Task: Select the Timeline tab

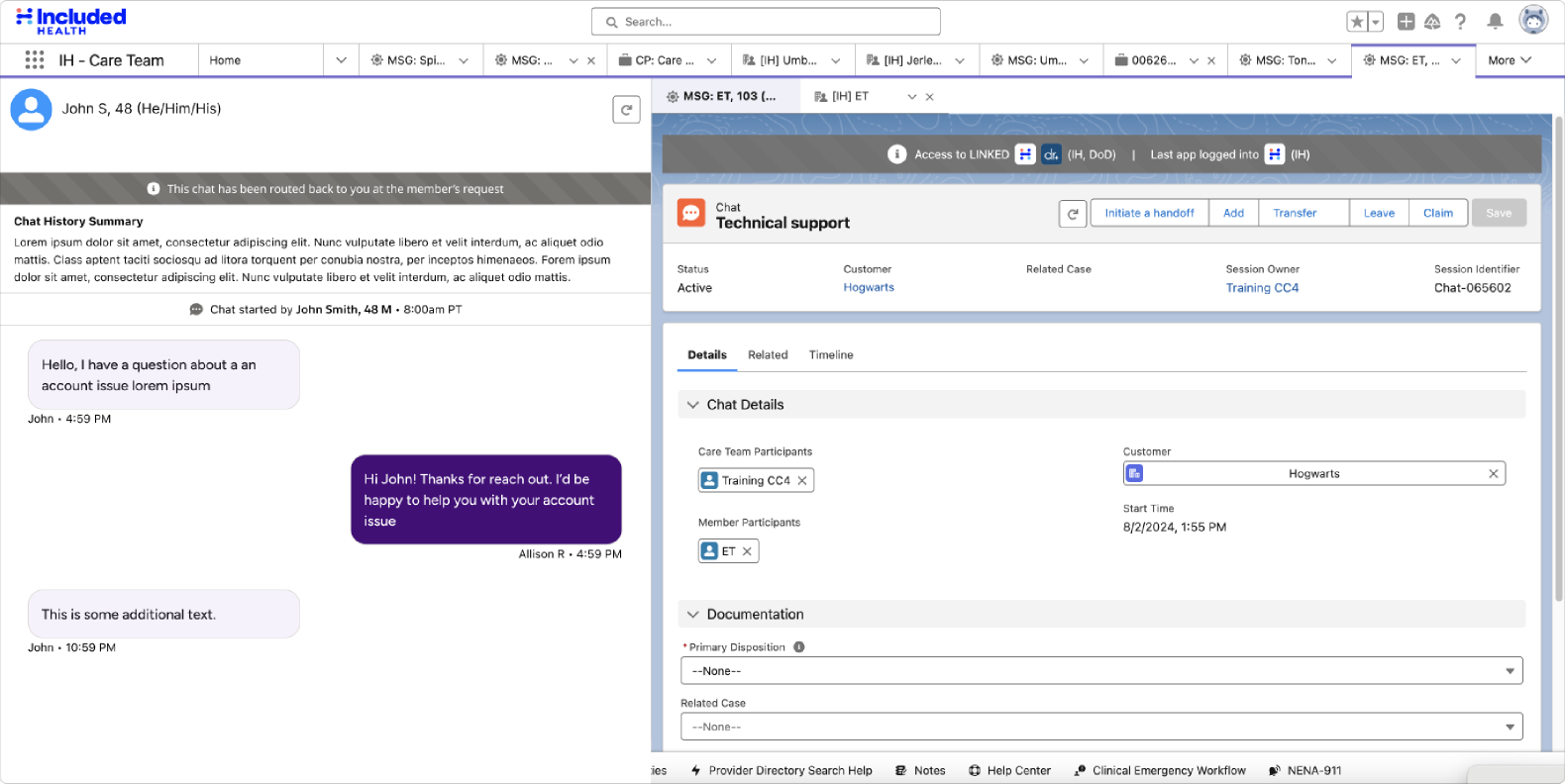Action: 831,354
